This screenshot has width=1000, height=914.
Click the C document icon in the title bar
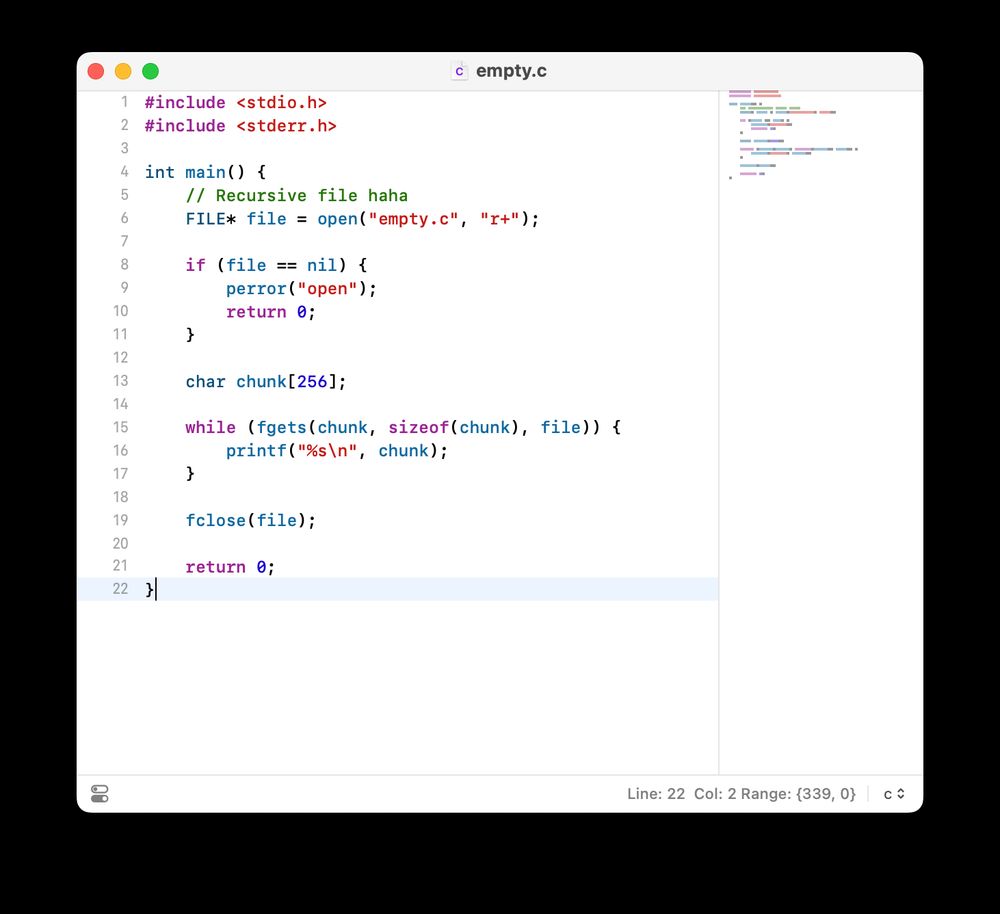tap(458, 71)
